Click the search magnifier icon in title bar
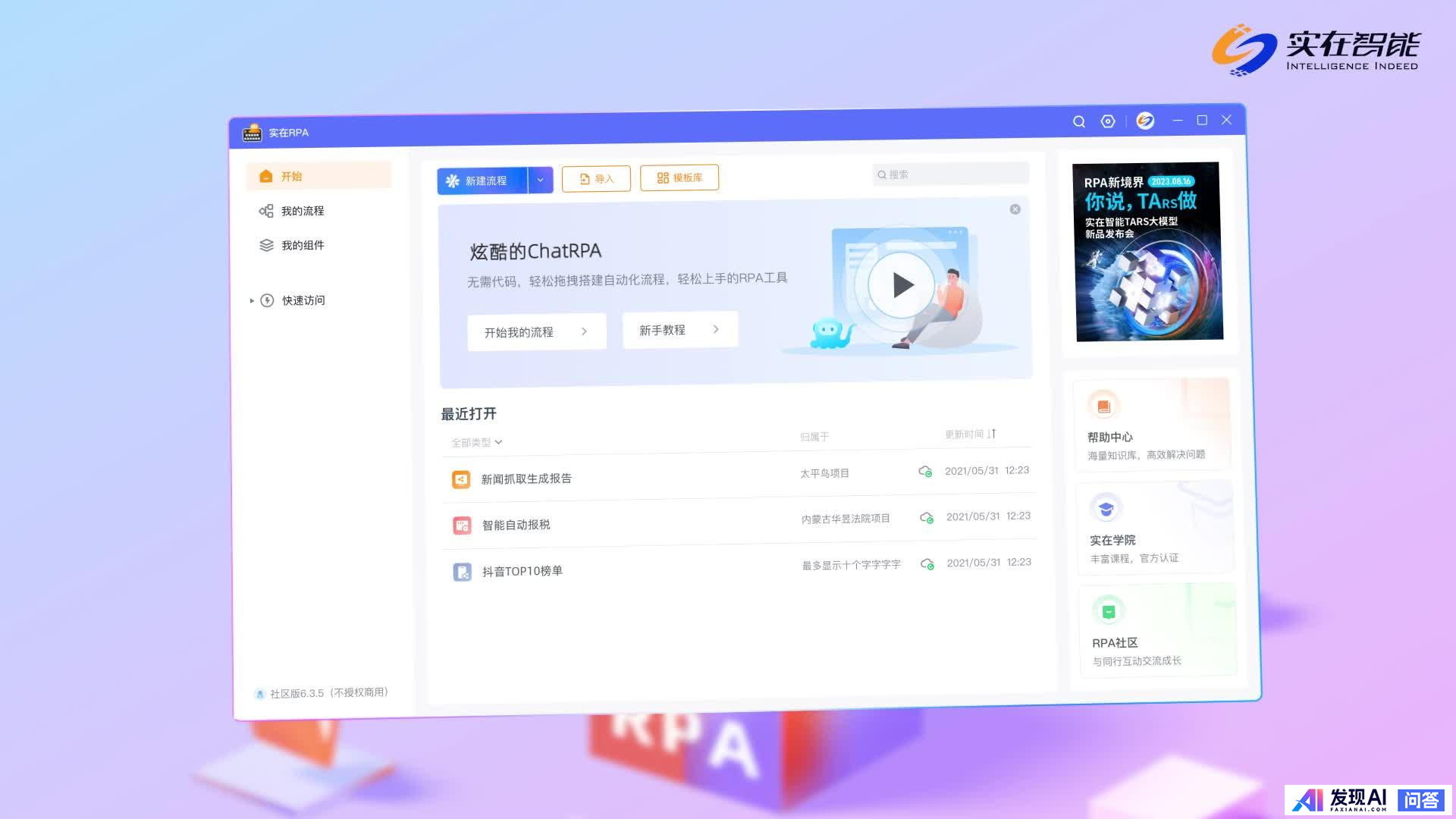1456x819 pixels. click(1078, 121)
